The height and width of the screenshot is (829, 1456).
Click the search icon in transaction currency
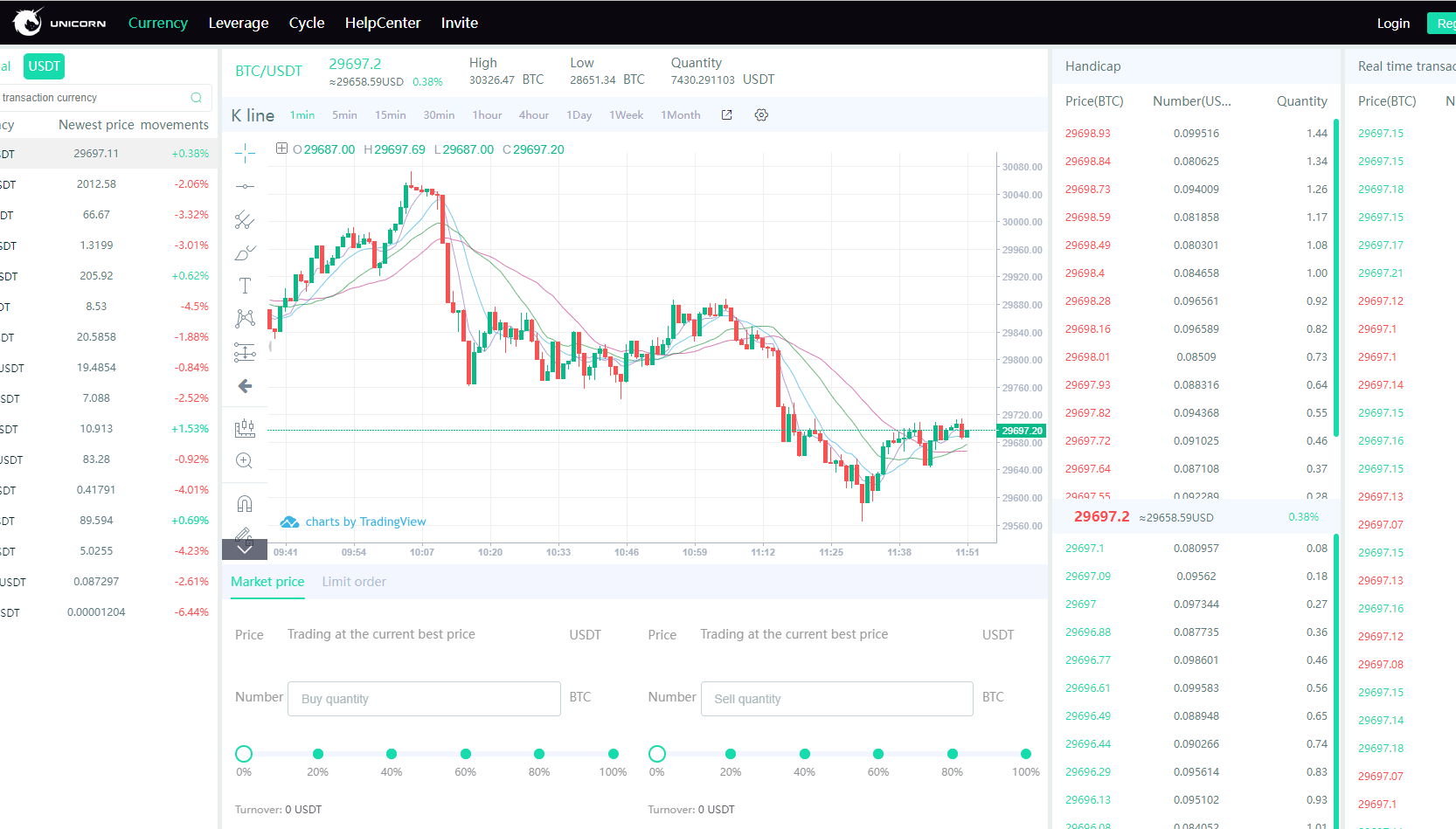[x=196, y=98]
